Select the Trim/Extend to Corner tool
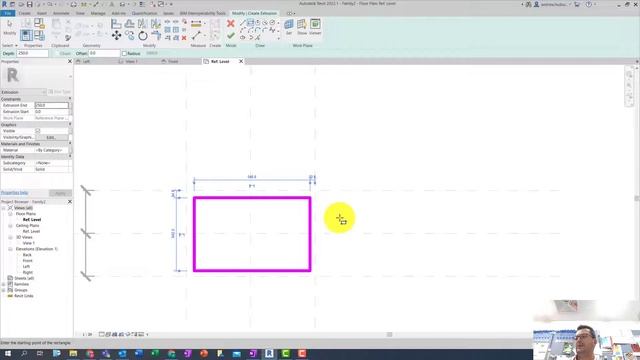This screenshot has height=360, width=640. (156, 36)
